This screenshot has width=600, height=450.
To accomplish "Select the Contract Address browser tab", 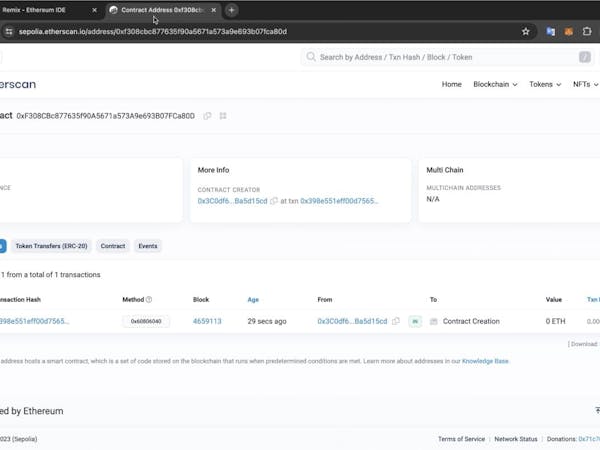I will click(163, 10).
